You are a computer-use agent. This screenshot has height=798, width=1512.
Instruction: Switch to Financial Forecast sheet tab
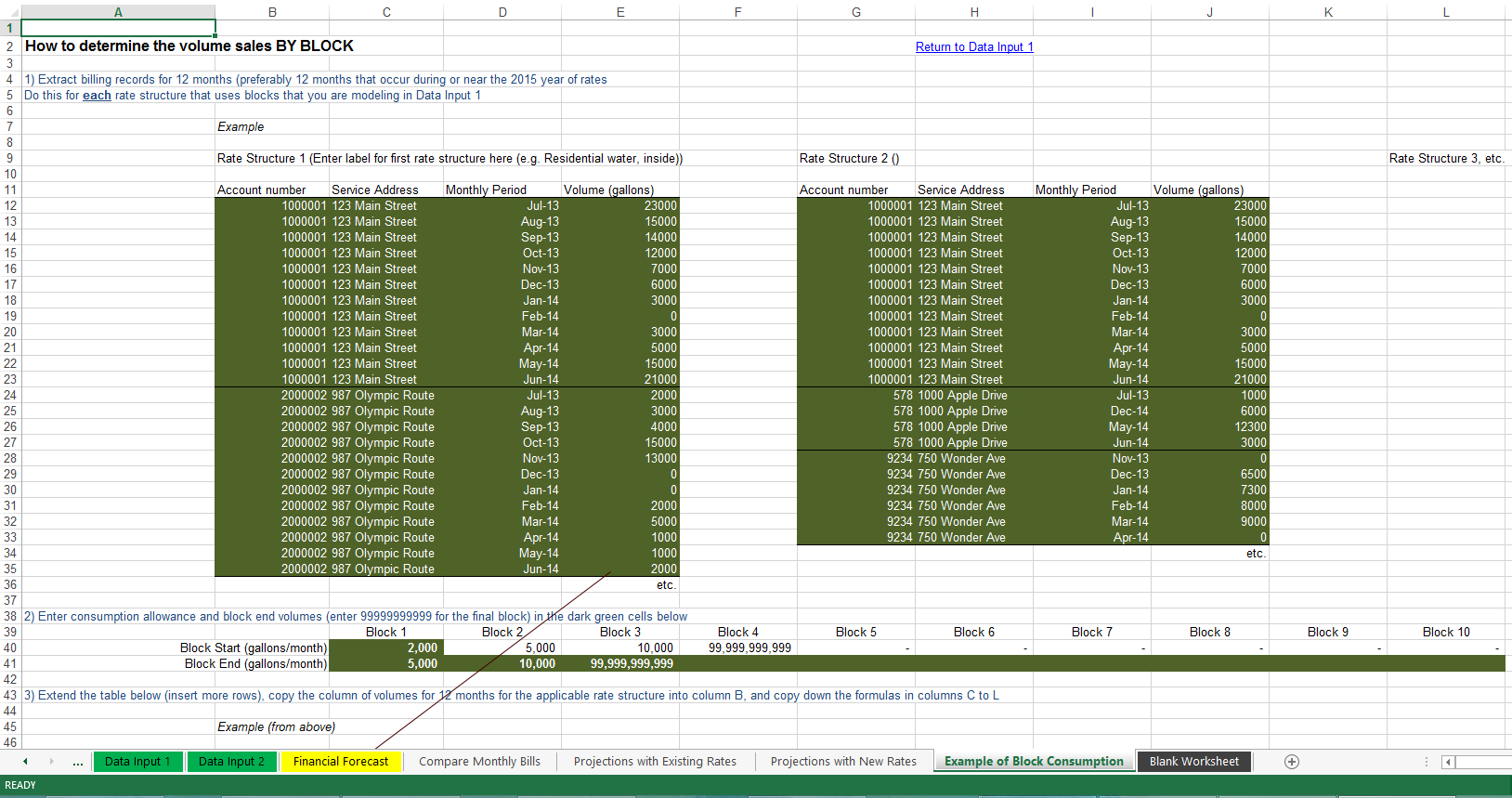pos(341,762)
